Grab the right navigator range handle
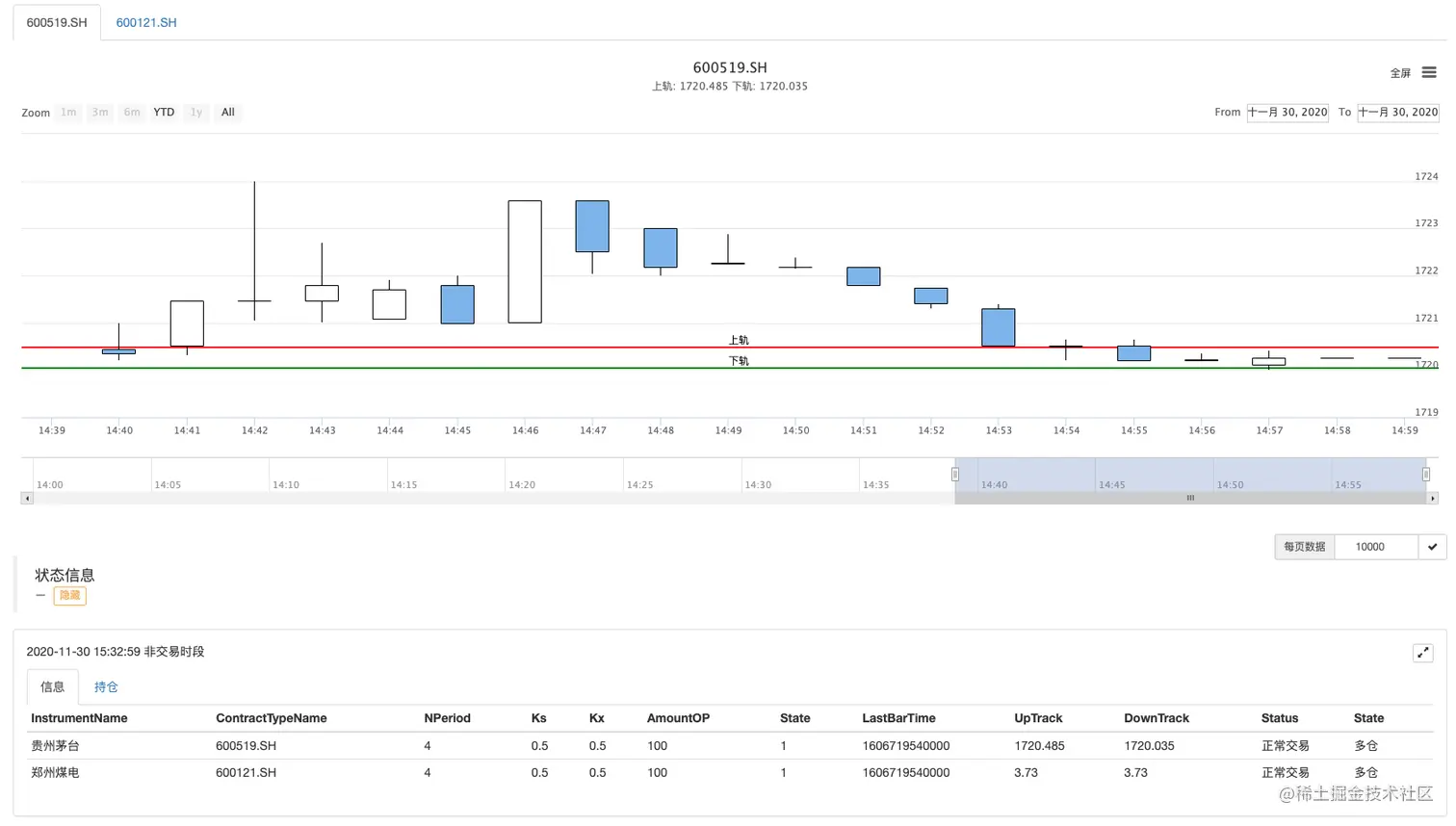This screenshot has height=826, width=1456. pyautogui.click(x=1426, y=474)
